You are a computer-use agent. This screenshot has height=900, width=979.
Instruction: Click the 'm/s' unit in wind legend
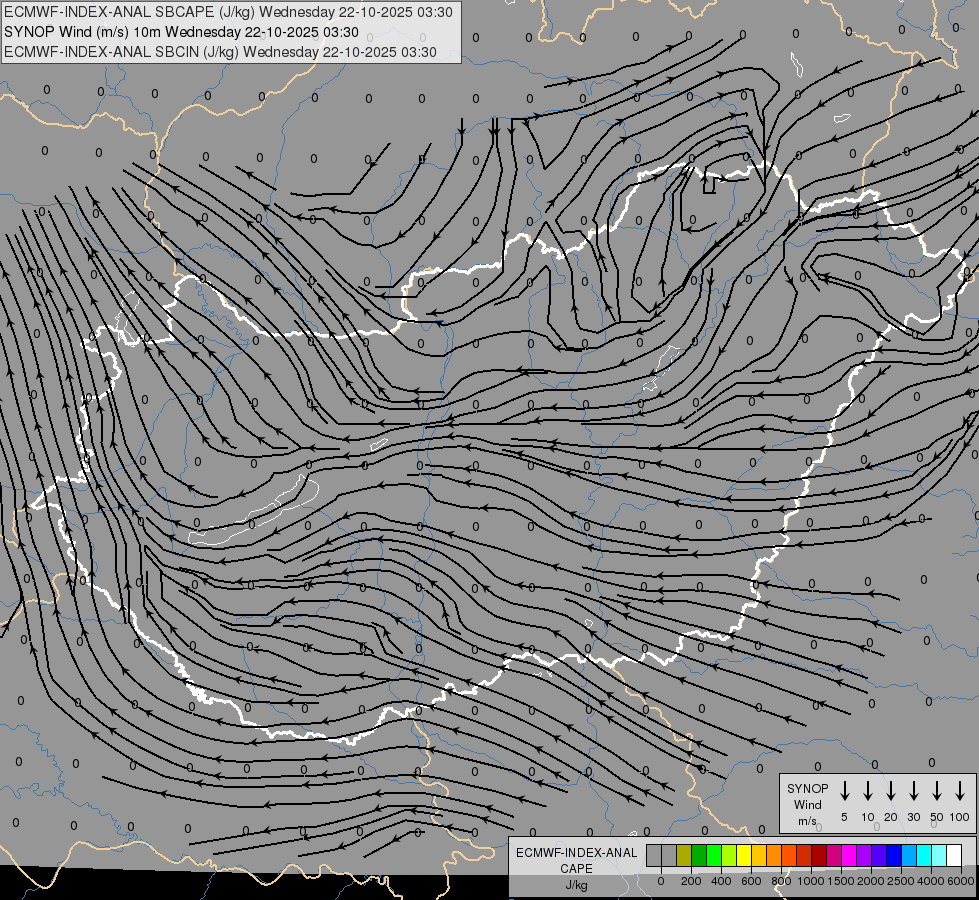[807, 821]
